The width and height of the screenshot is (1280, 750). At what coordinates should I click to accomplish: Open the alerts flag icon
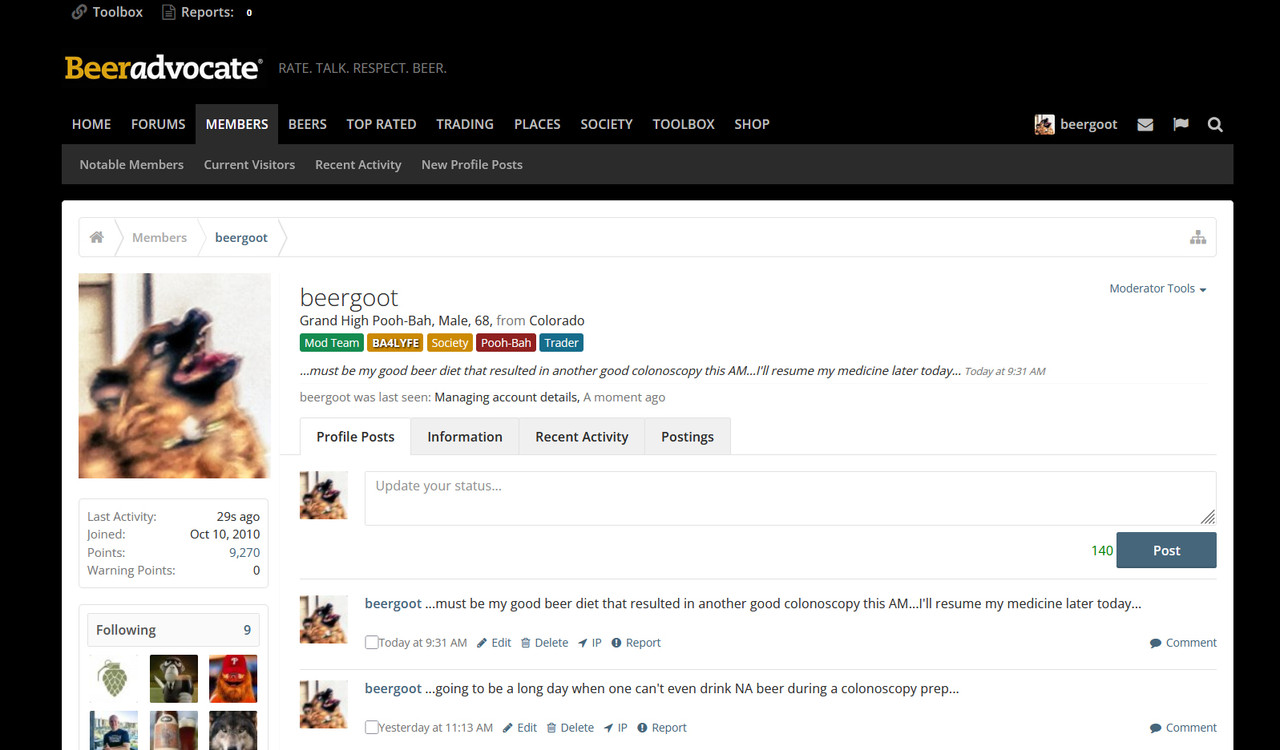(x=1181, y=124)
